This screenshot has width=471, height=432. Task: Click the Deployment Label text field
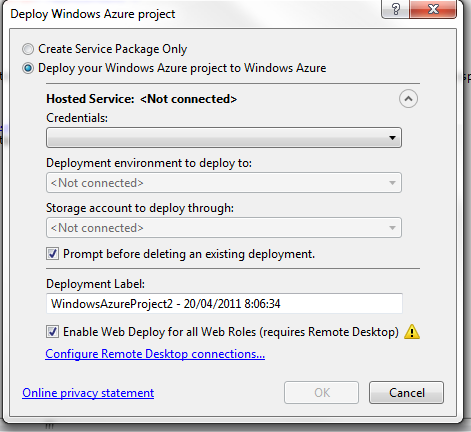(x=224, y=303)
